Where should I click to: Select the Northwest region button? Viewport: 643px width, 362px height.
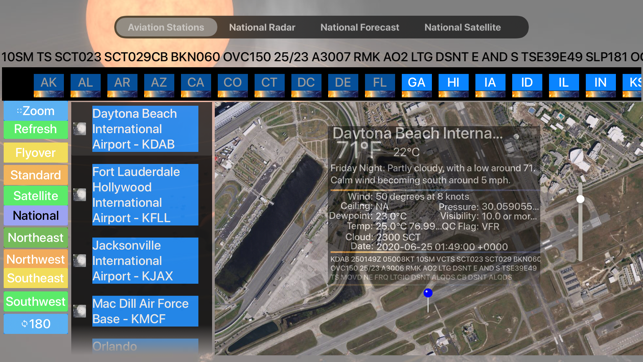pos(36,259)
